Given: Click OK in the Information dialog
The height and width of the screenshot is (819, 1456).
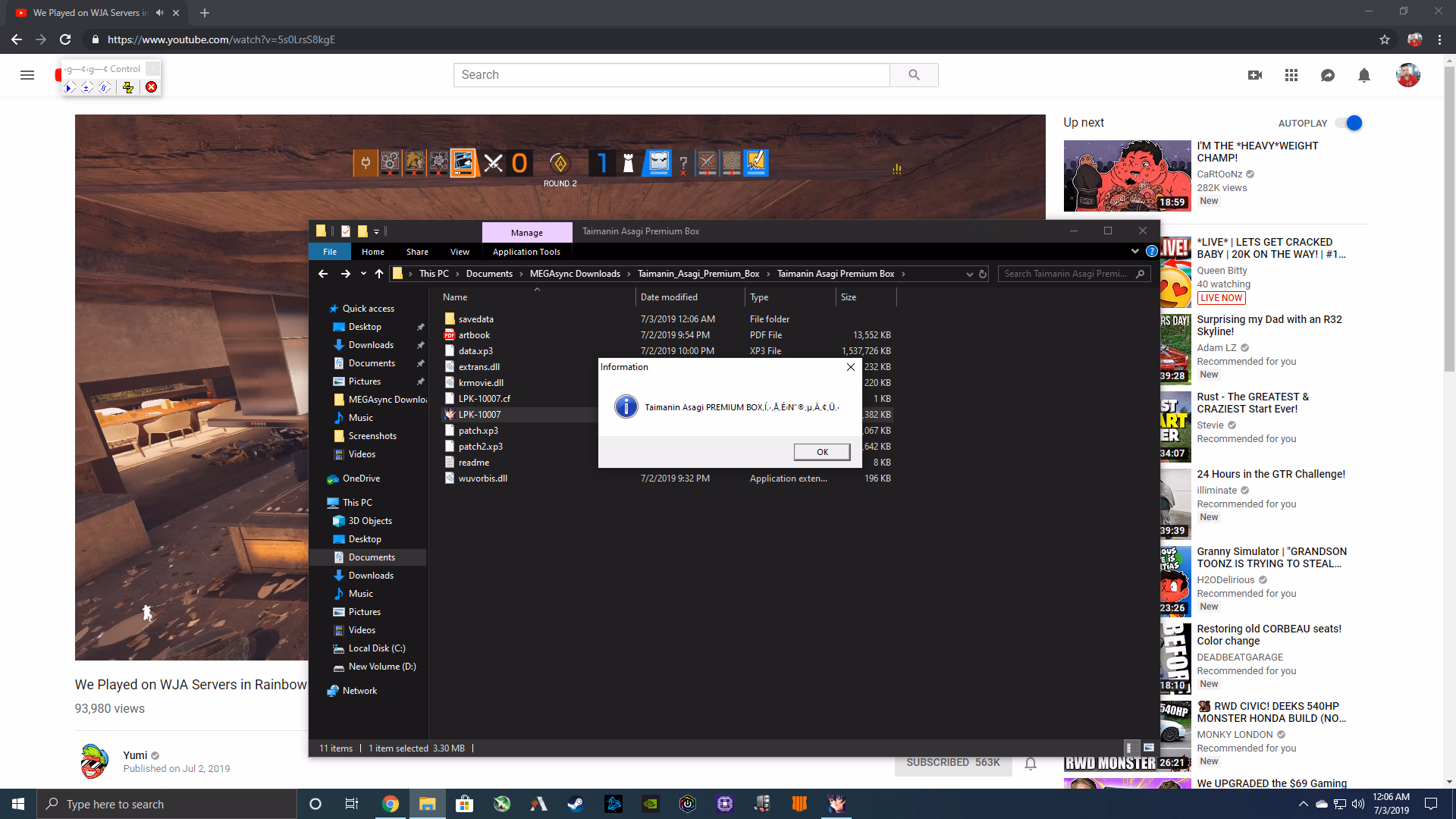Looking at the screenshot, I should [x=822, y=452].
